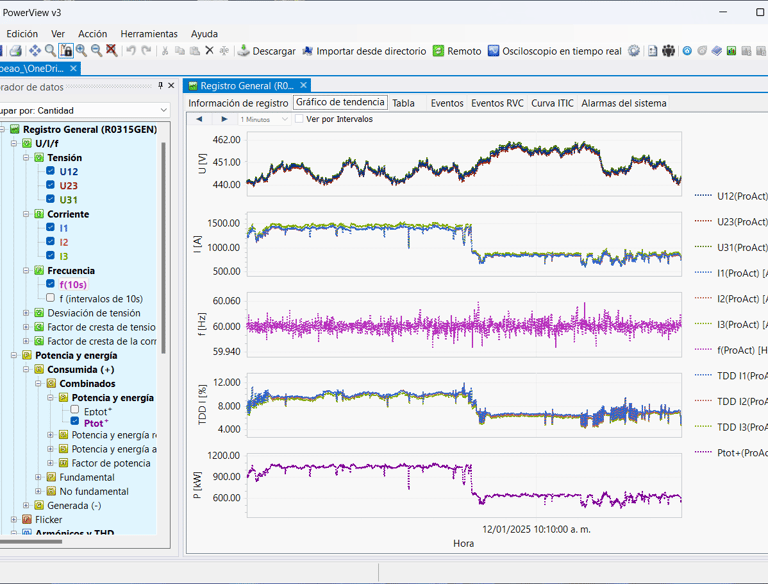This screenshot has height=584, width=768.
Task: Close the Registro General document tab
Action: coord(304,86)
